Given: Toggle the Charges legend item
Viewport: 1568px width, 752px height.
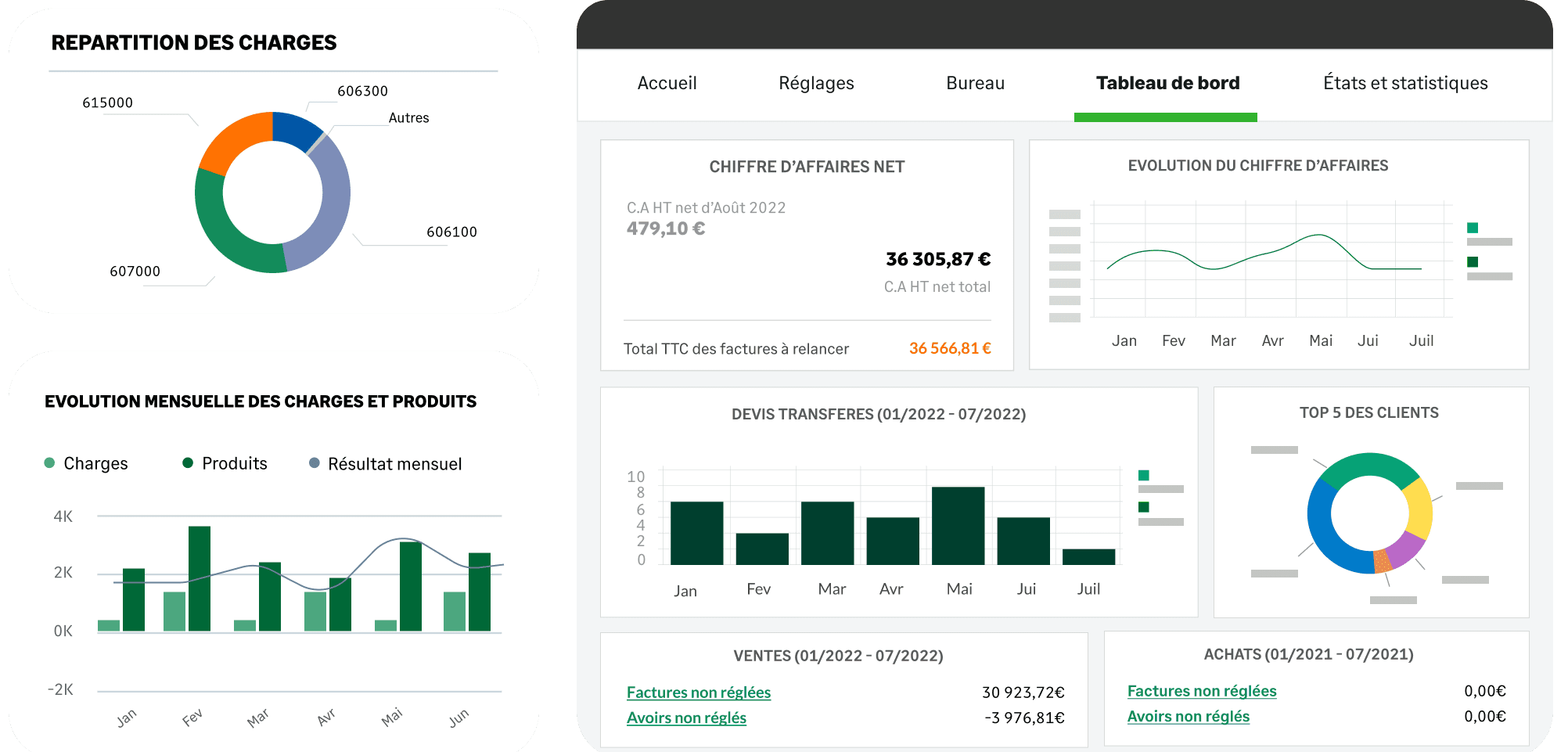Looking at the screenshot, I should (x=86, y=463).
